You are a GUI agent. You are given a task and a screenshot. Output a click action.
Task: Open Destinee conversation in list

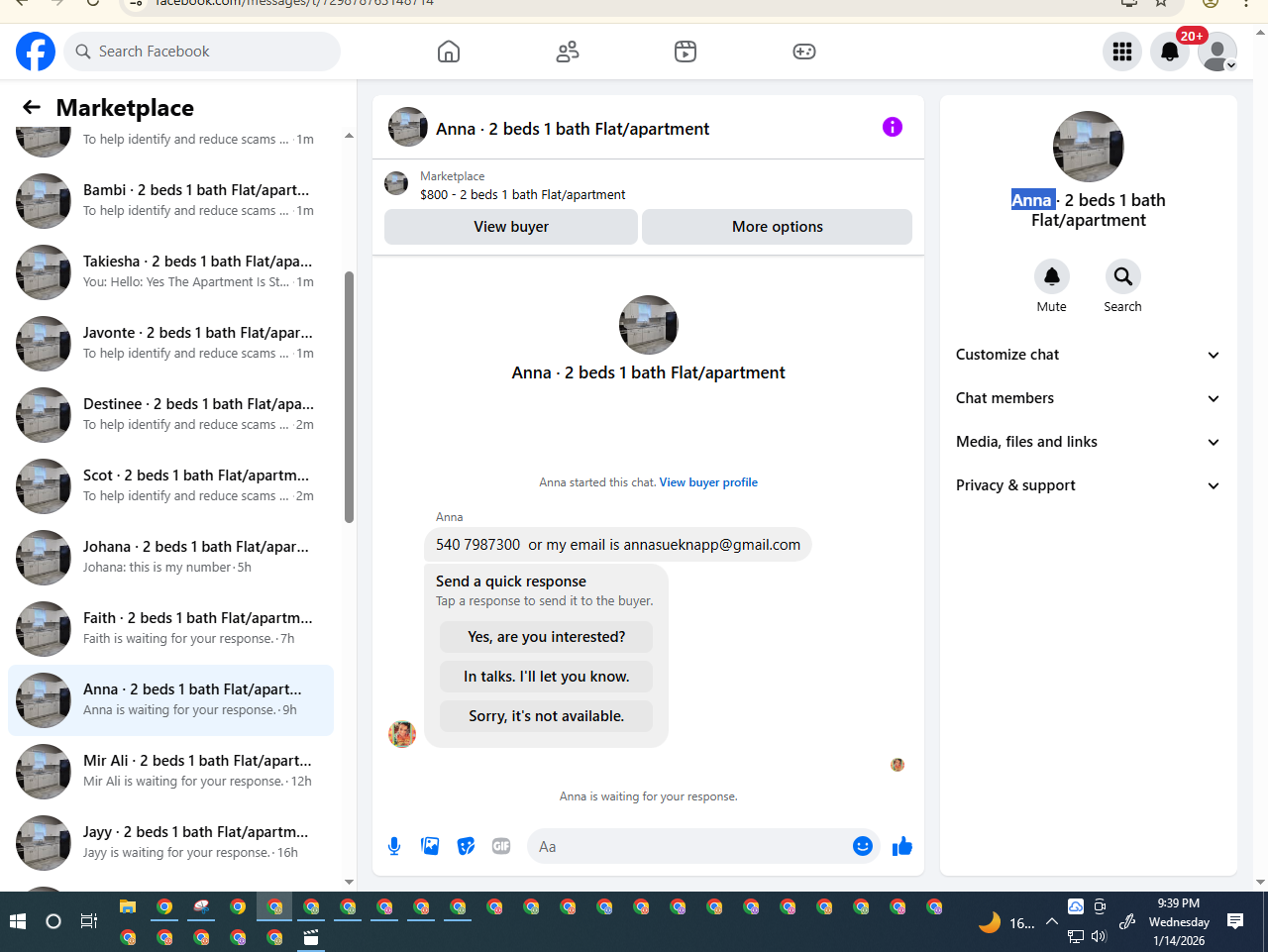point(170,414)
